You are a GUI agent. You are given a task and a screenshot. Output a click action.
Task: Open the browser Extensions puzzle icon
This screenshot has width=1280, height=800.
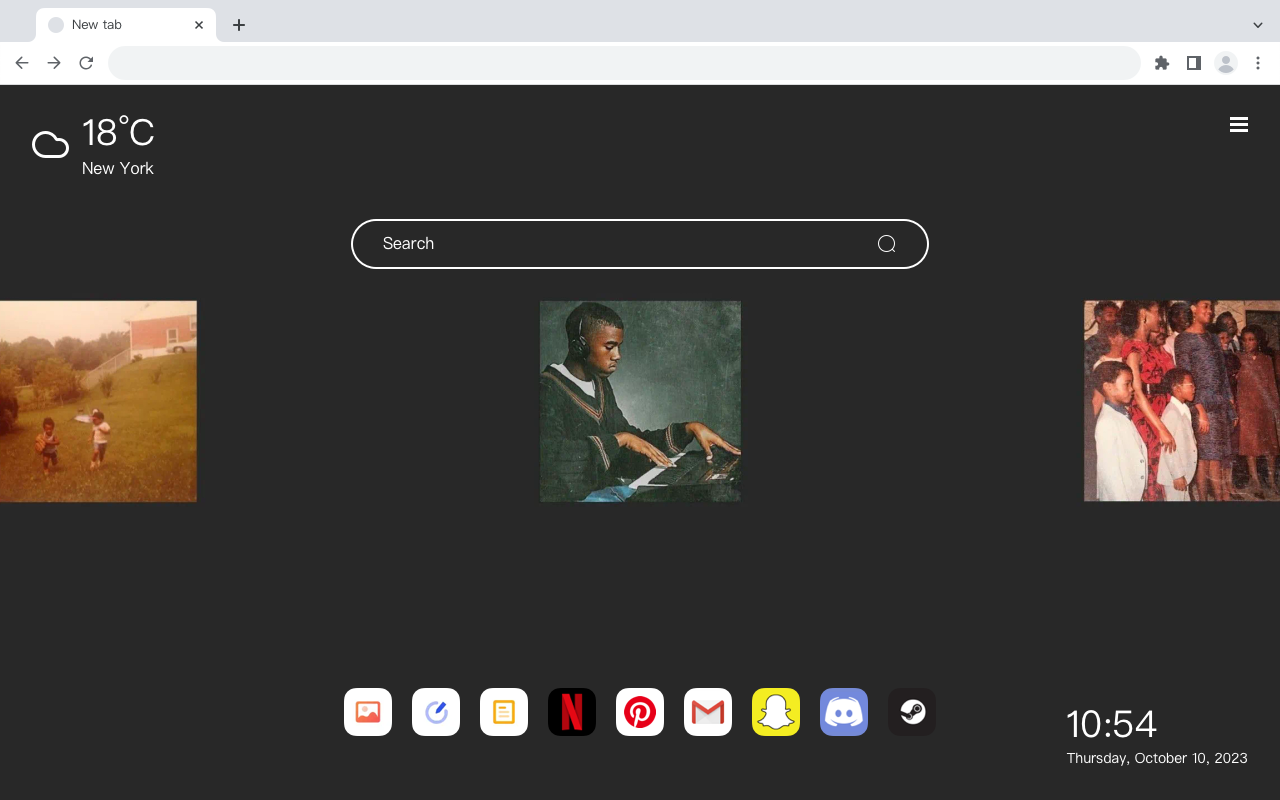tap(1162, 63)
